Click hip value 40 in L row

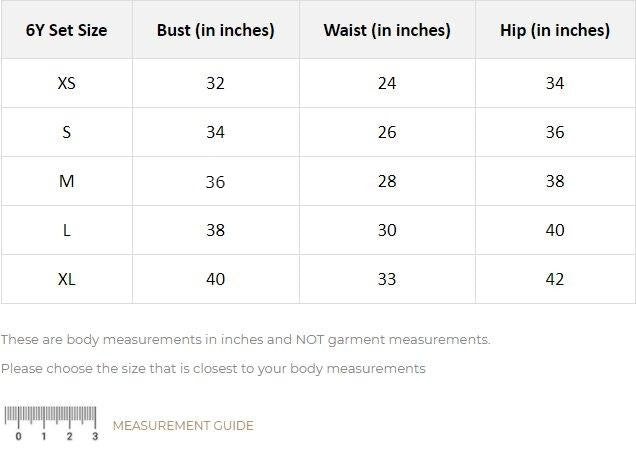[555, 230]
